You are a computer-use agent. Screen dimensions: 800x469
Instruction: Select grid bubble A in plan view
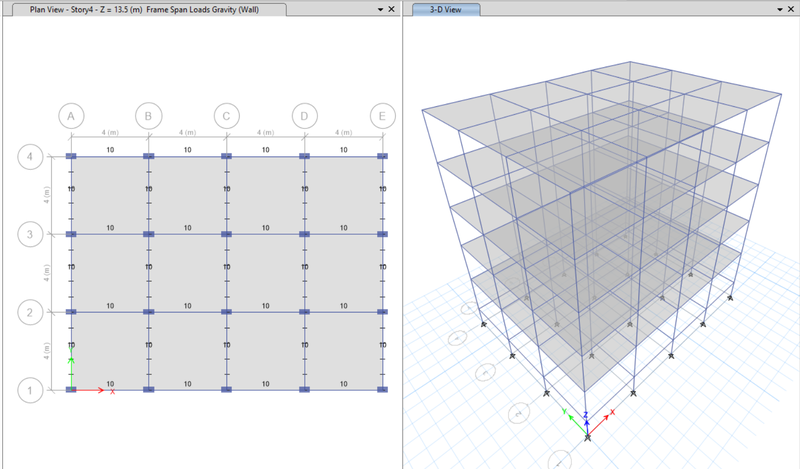[71, 116]
